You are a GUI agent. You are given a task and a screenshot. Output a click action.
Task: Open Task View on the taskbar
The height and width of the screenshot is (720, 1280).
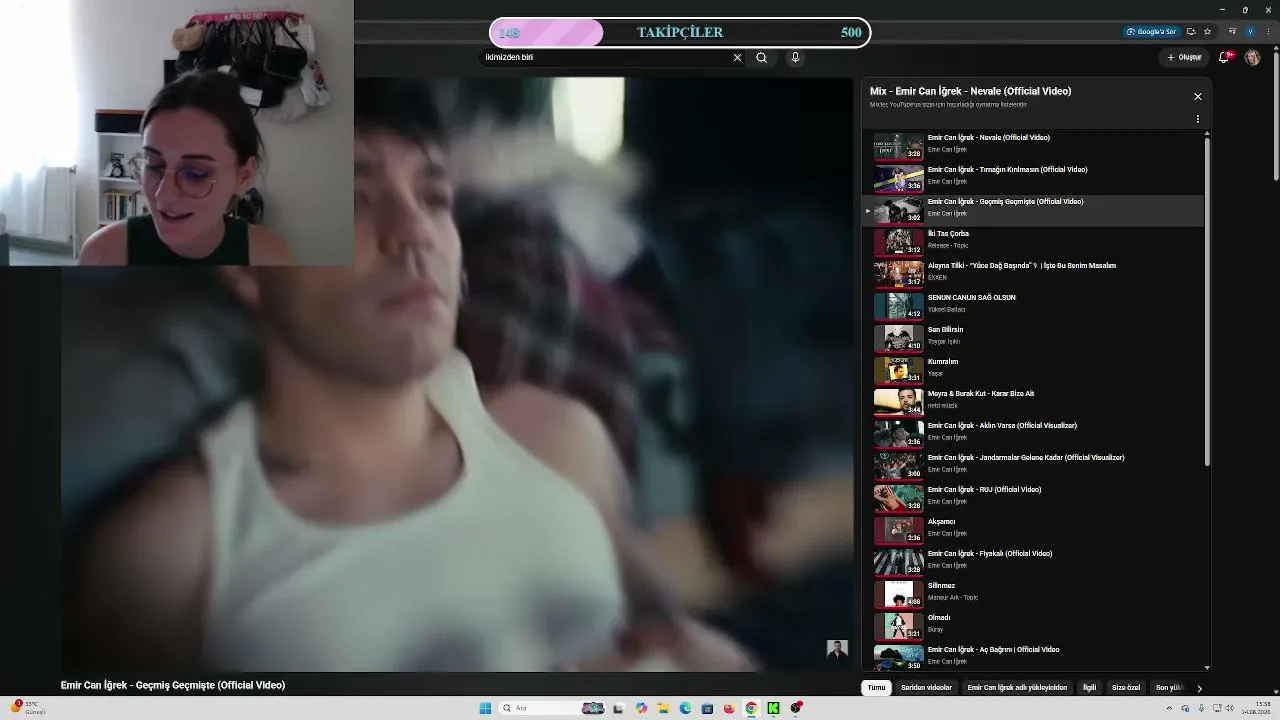point(618,708)
